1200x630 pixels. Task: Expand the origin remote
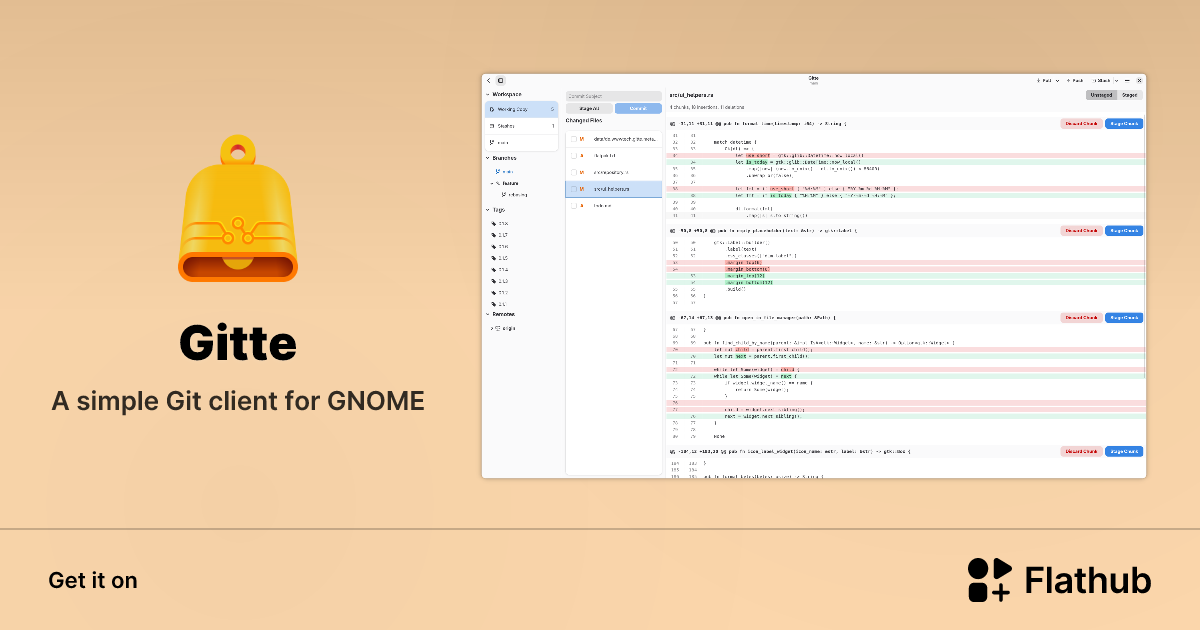tap(492, 328)
